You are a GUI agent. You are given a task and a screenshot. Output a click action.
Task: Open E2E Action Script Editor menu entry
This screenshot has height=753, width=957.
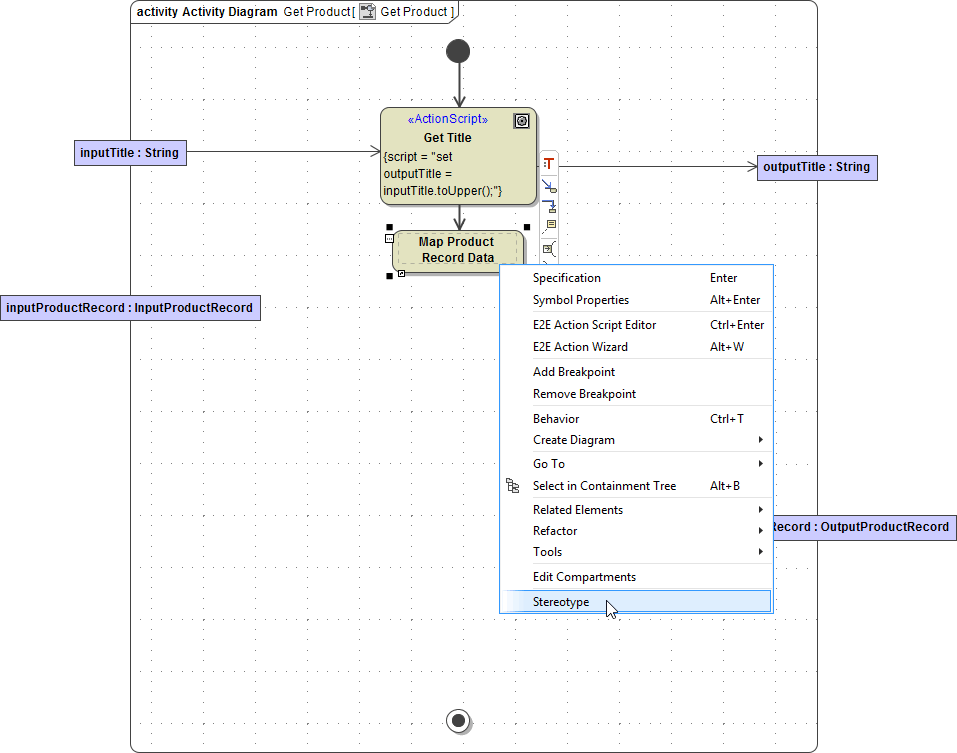tap(594, 325)
